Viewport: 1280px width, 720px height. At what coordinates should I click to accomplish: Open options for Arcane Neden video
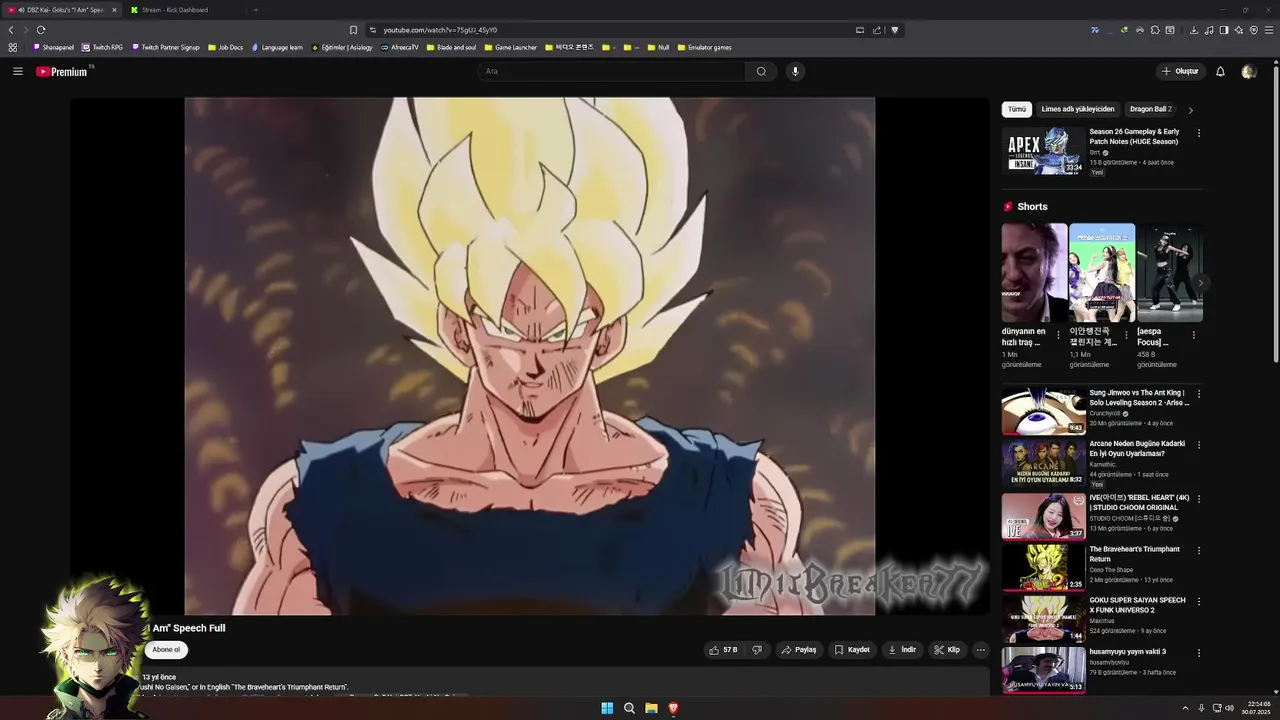click(1199, 445)
